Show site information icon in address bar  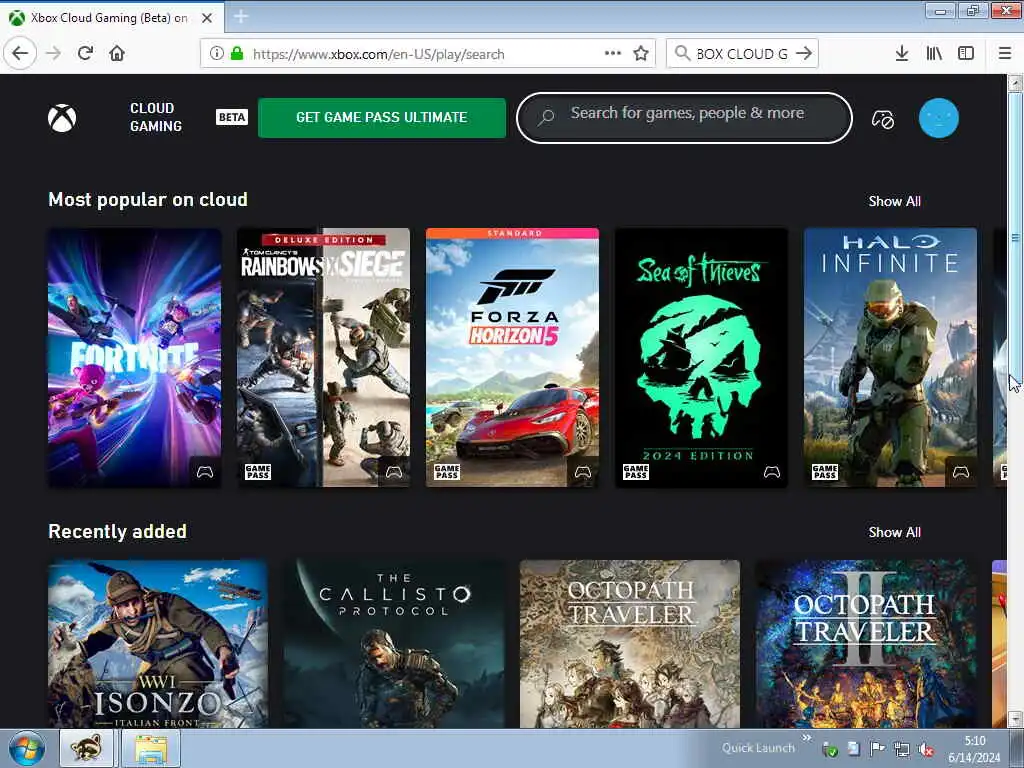pos(217,54)
